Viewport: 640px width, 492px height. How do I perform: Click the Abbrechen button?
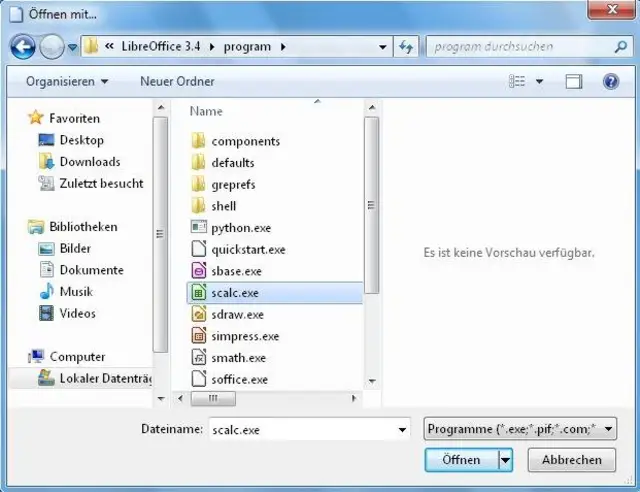(571, 460)
